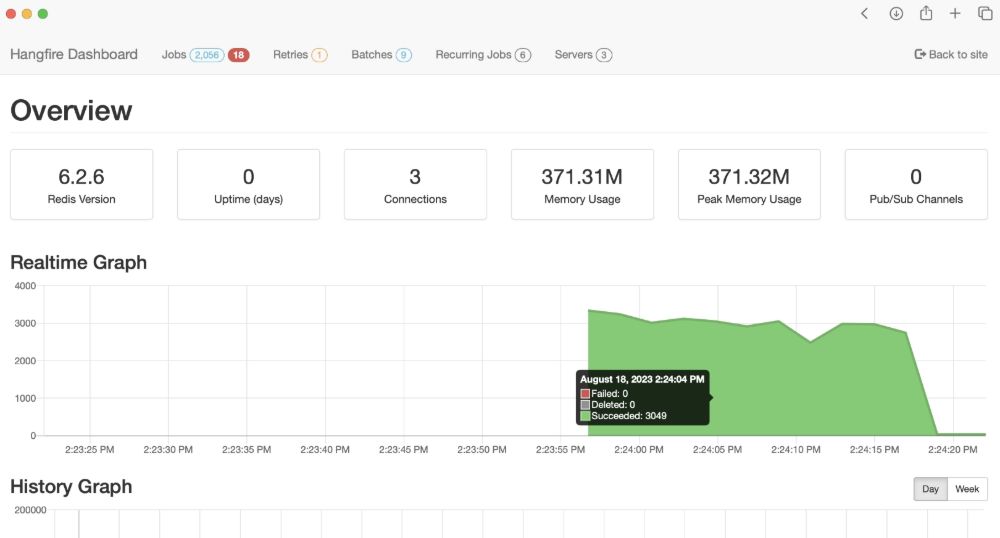Click the 4000 y-axis label
The image size is (1000, 538).
tap(26, 286)
